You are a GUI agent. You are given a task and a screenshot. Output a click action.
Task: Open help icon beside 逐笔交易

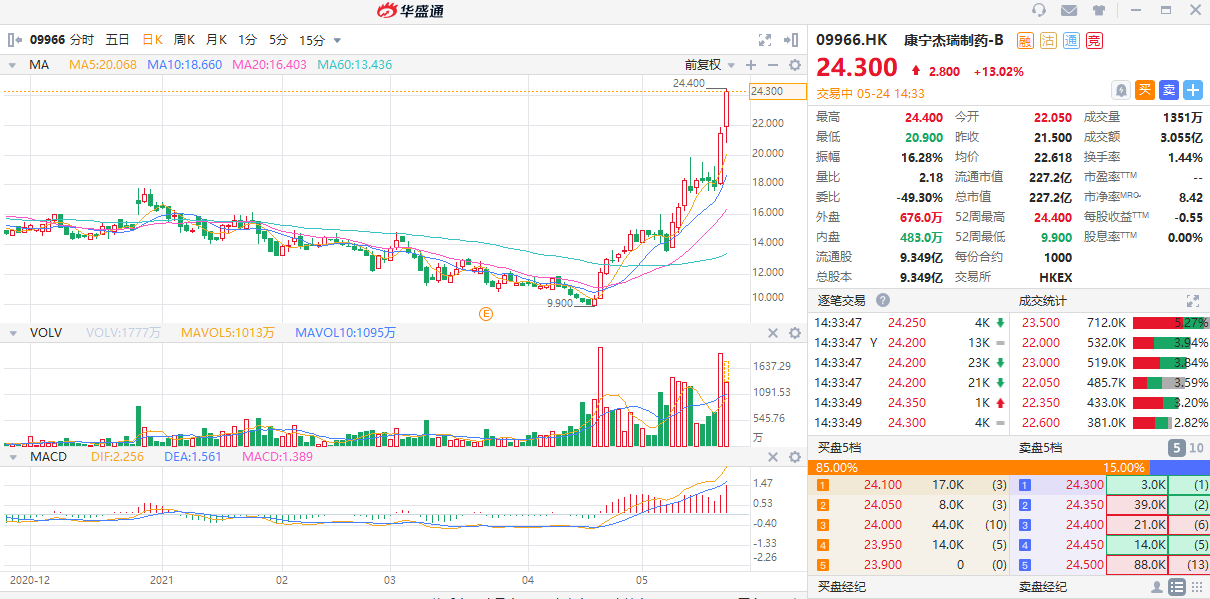point(883,300)
